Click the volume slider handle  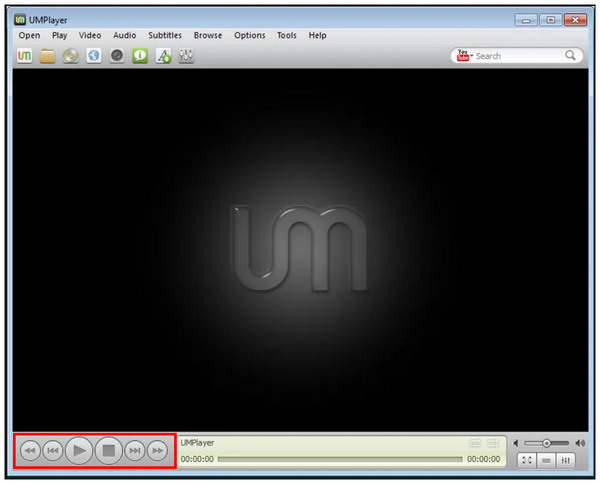pyautogui.click(x=546, y=443)
